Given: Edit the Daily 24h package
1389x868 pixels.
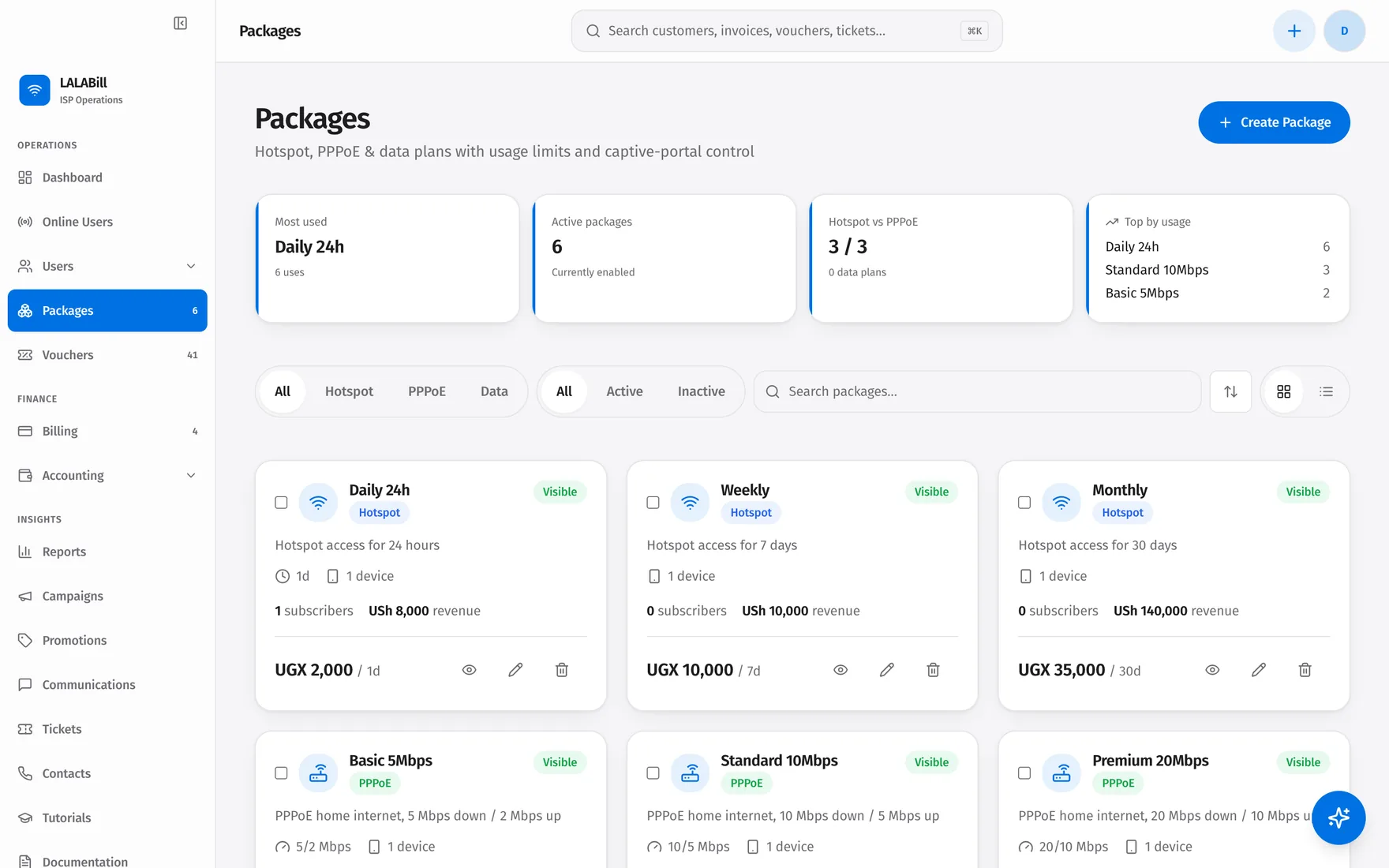Looking at the screenshot, I should click(x=515, y=670).
